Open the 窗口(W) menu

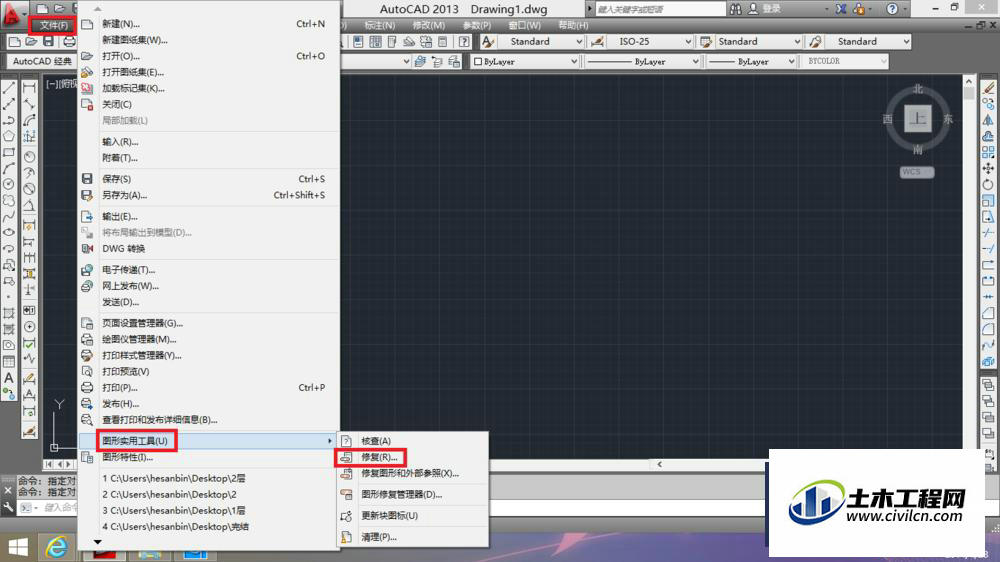coord(525,25)
